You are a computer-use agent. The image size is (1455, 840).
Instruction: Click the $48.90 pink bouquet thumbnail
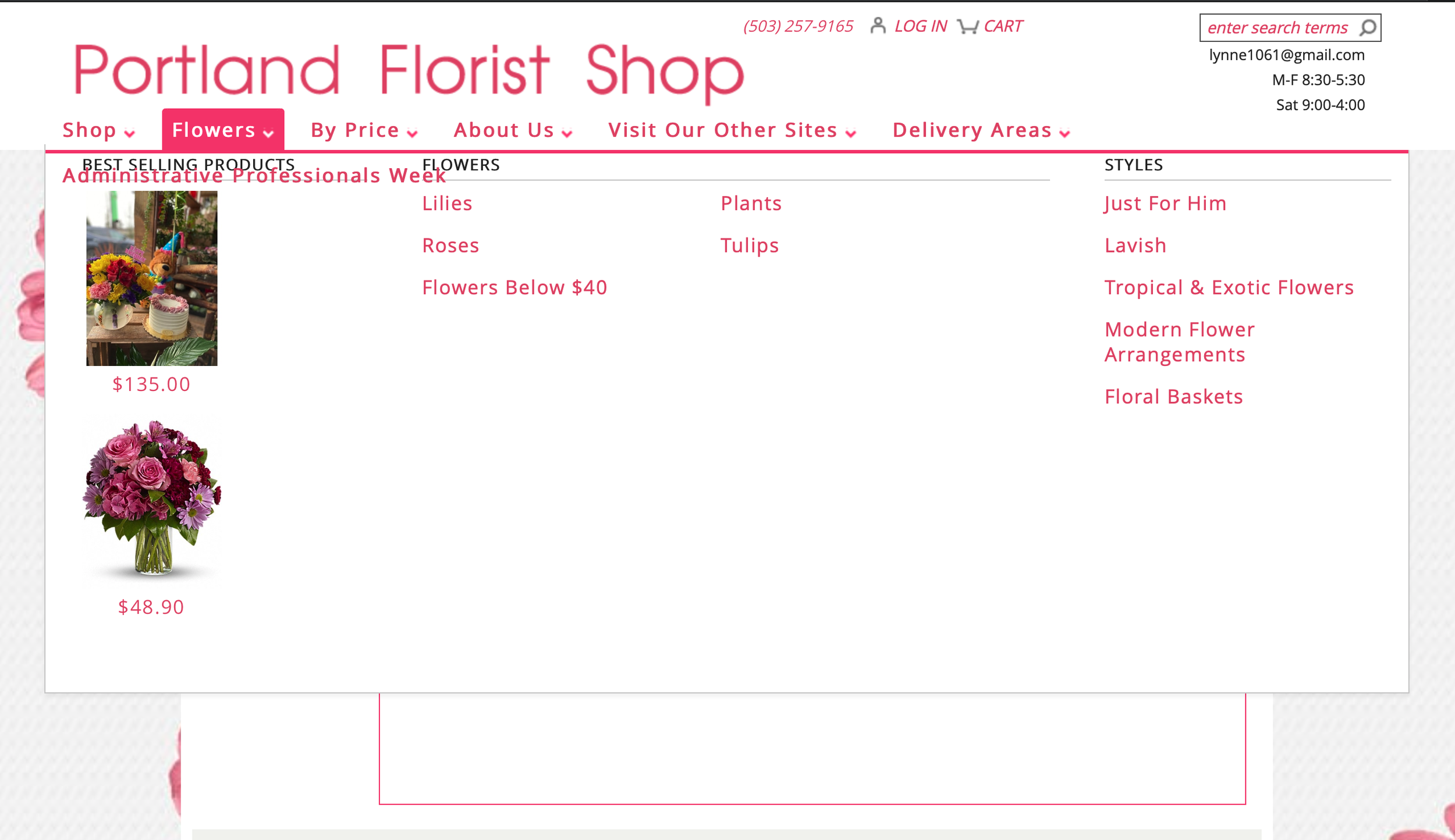pyautogui.click(x=151, y=498)
